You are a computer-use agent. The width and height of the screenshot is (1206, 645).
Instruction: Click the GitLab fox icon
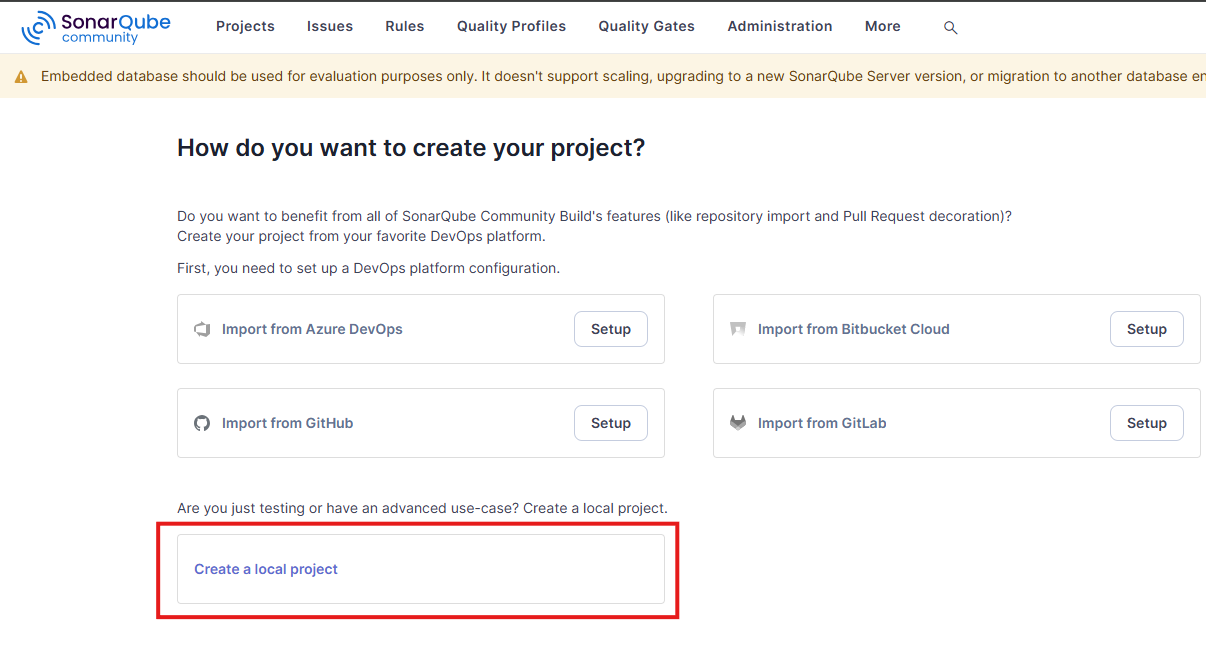738,423
